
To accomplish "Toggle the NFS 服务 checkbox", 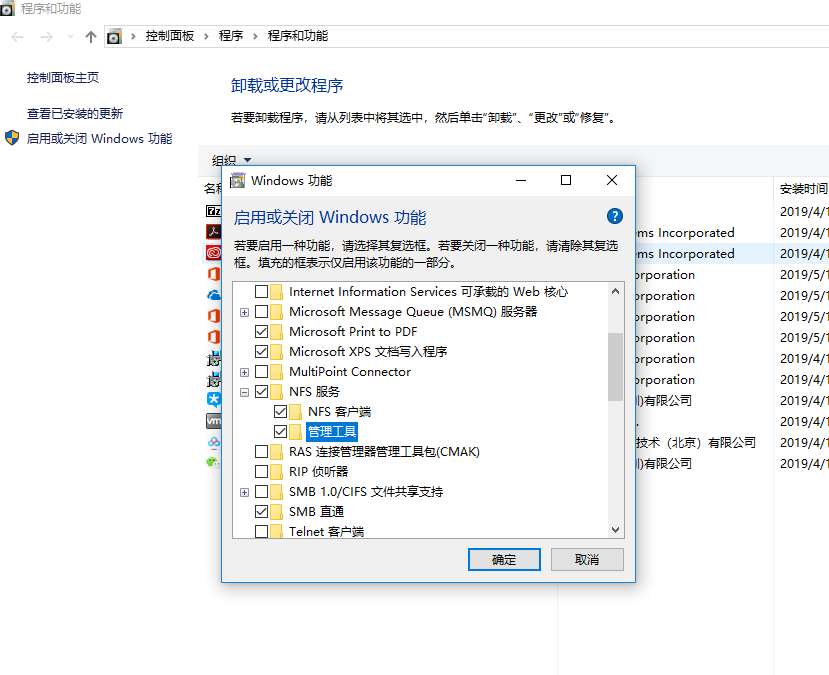I will click(x=261, y=392).
